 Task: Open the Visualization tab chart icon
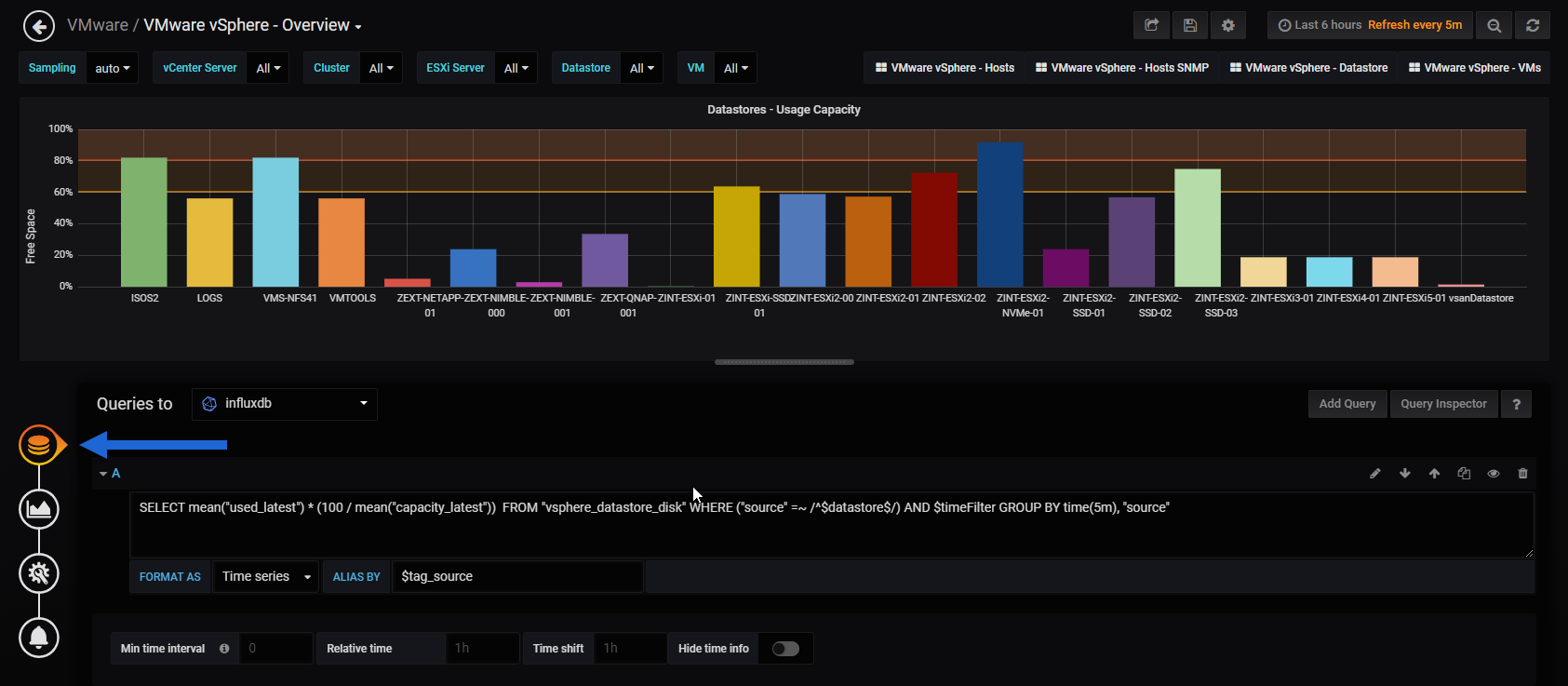pos(39,509)
